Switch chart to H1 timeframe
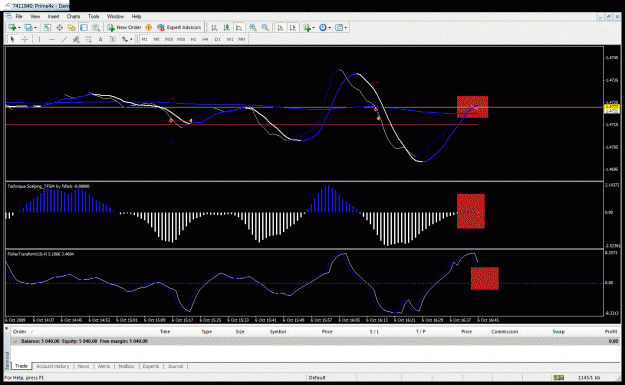 point(193,39)
